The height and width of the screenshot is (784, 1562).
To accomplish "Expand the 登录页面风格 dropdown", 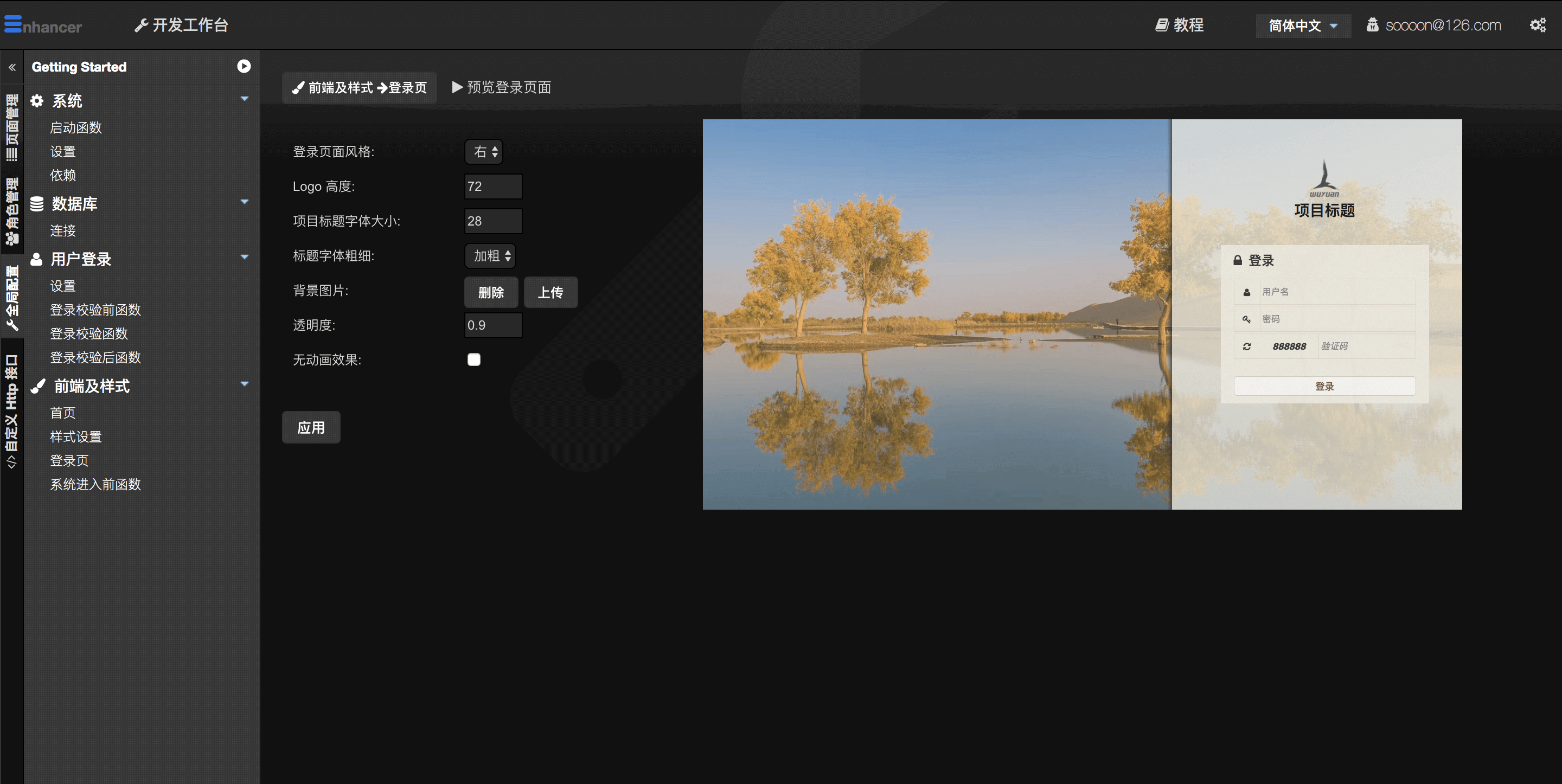I will click(x=486, y=152).
